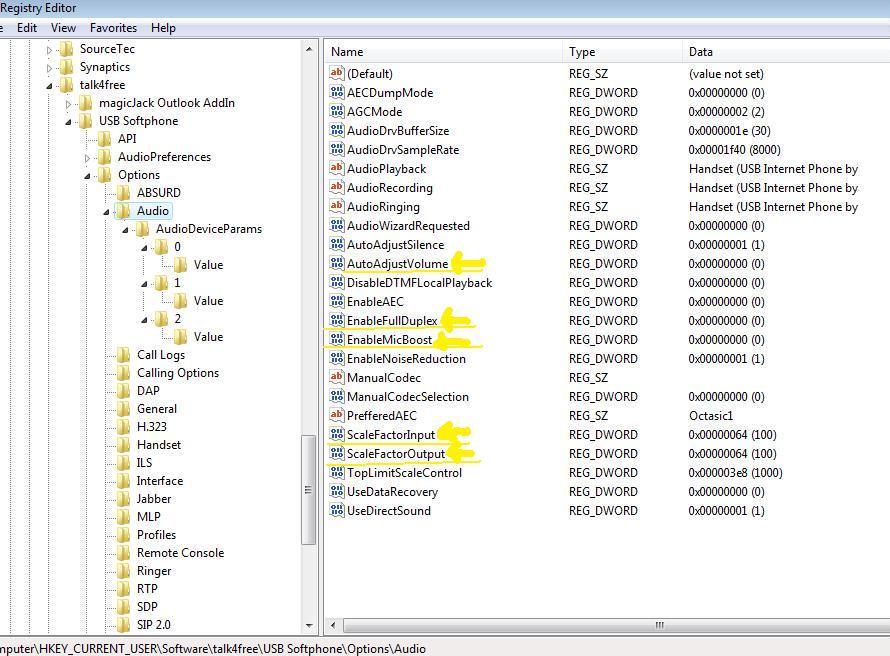
Task: Select the General key in the tree
Action: tap(157, 409)
